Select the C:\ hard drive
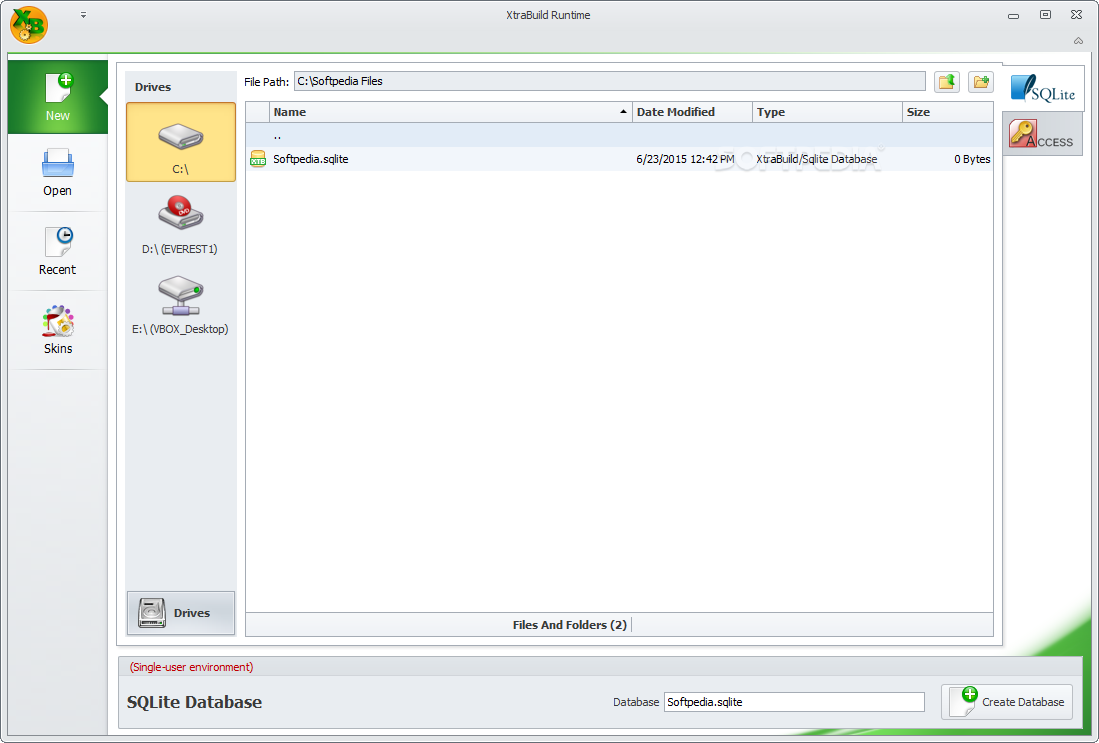This screenshot has width=1099, height=743. coord(181,142)
